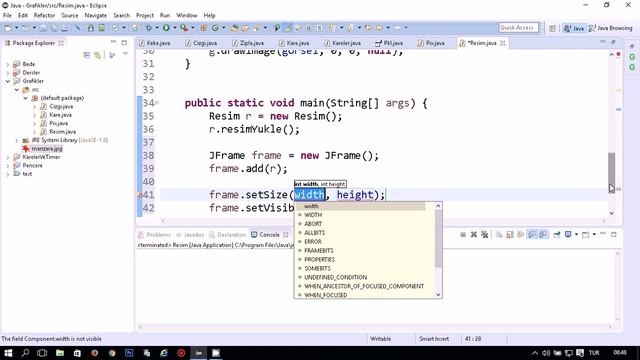Open the Project menu

[144, 16]
